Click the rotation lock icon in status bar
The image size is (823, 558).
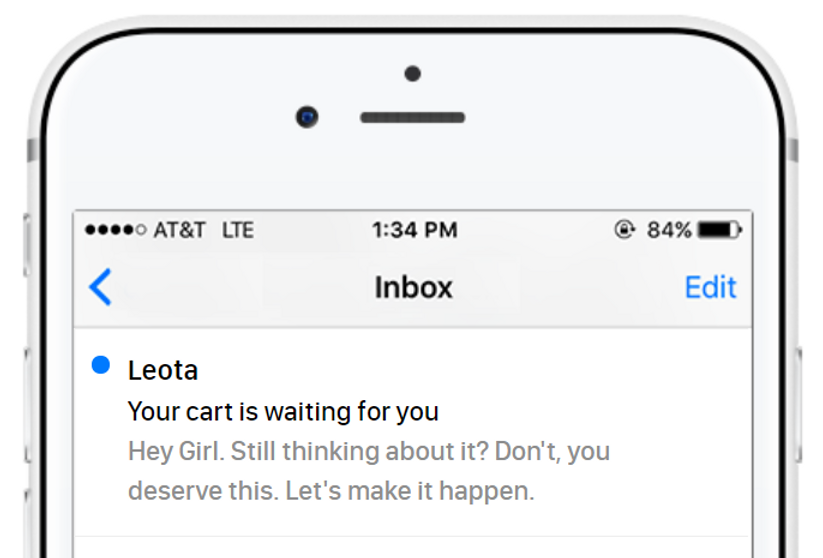tap(624, 230)
